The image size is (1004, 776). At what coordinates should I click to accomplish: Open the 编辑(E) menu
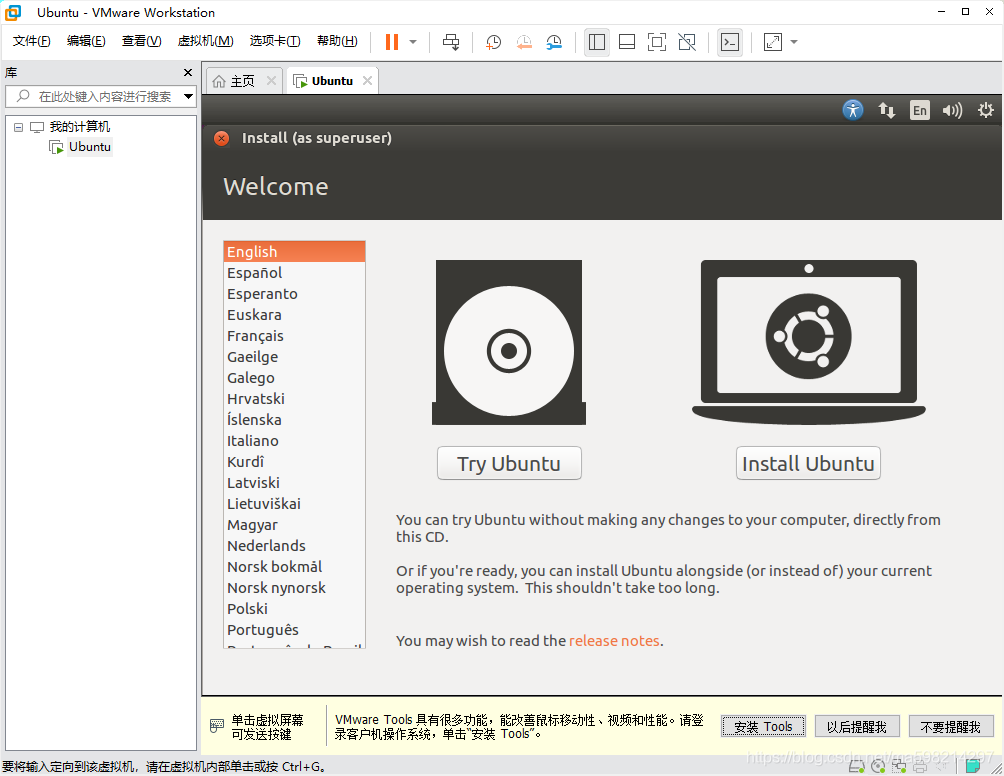86,41
